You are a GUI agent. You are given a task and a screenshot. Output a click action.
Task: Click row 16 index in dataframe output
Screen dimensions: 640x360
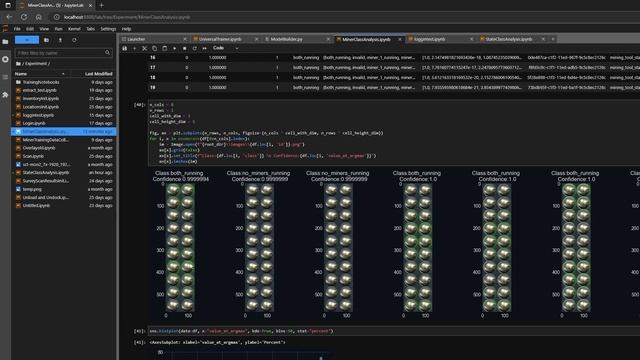153,58
